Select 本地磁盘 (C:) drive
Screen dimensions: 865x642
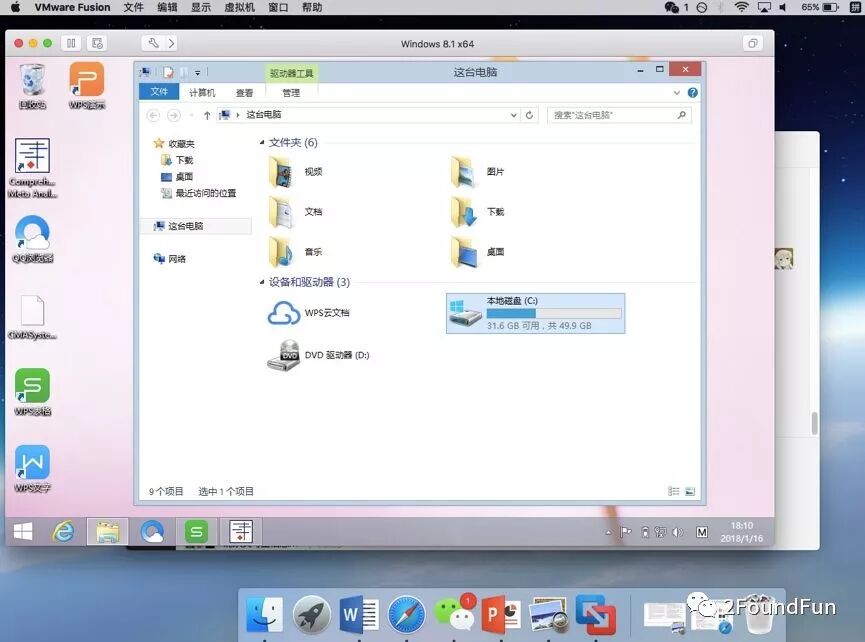point(535,313)
